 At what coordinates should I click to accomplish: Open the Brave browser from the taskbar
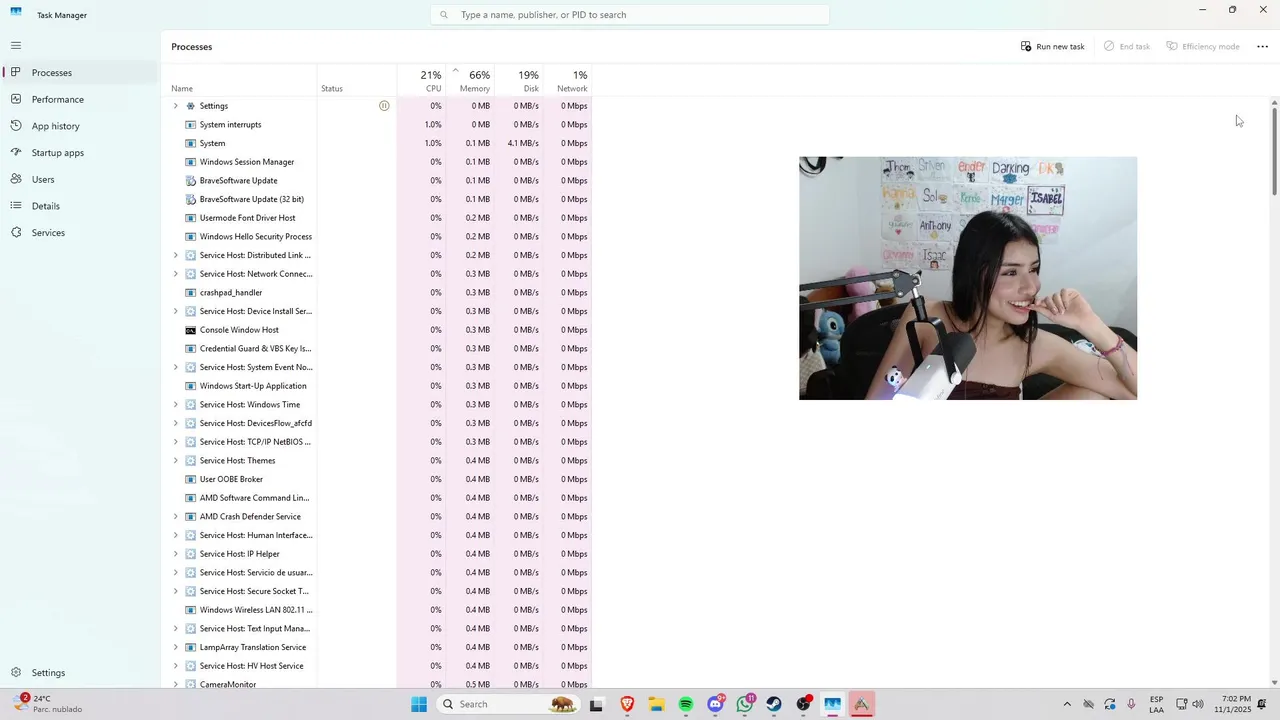[627, 704]
